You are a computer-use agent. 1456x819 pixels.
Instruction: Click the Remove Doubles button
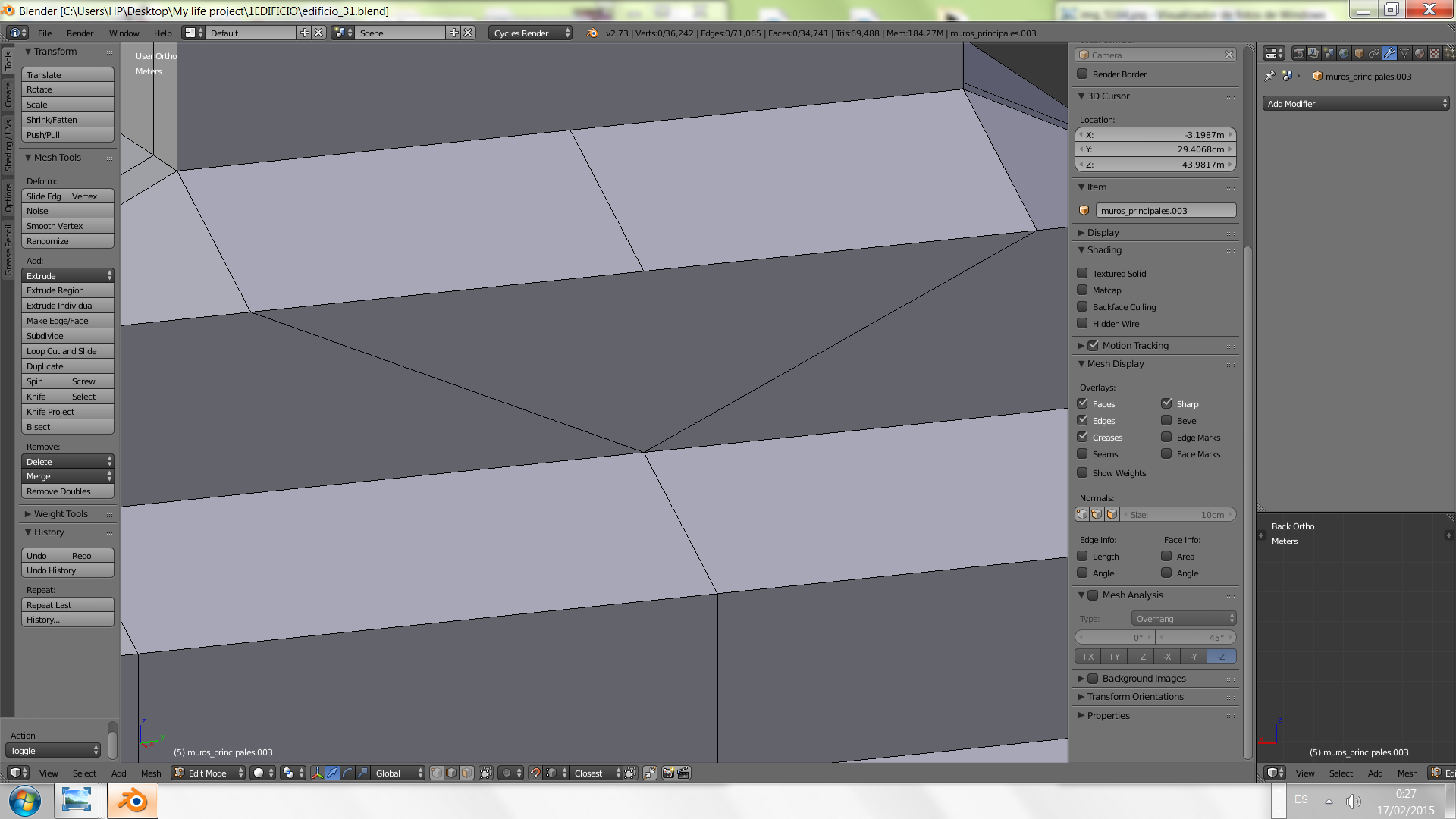(67, 491)
